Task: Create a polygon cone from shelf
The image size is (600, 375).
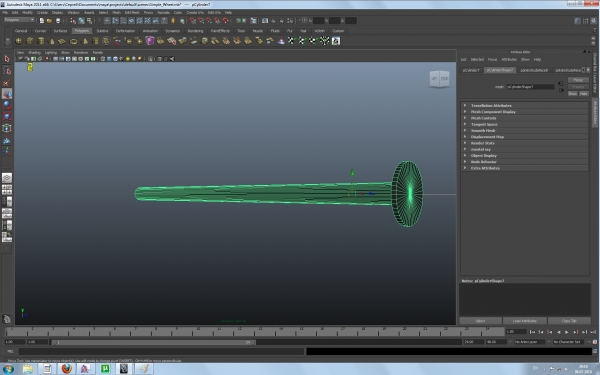Action: [x=52, y=41]
